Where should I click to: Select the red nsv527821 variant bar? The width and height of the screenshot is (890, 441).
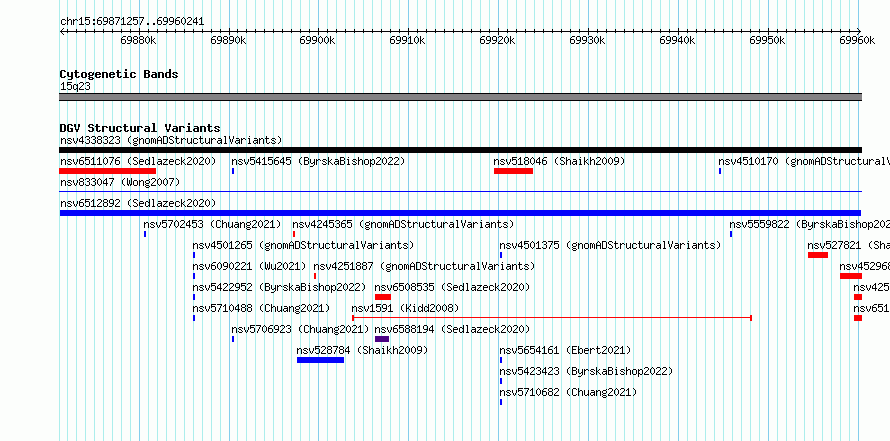pyautogui.click(x=818, y=255)
